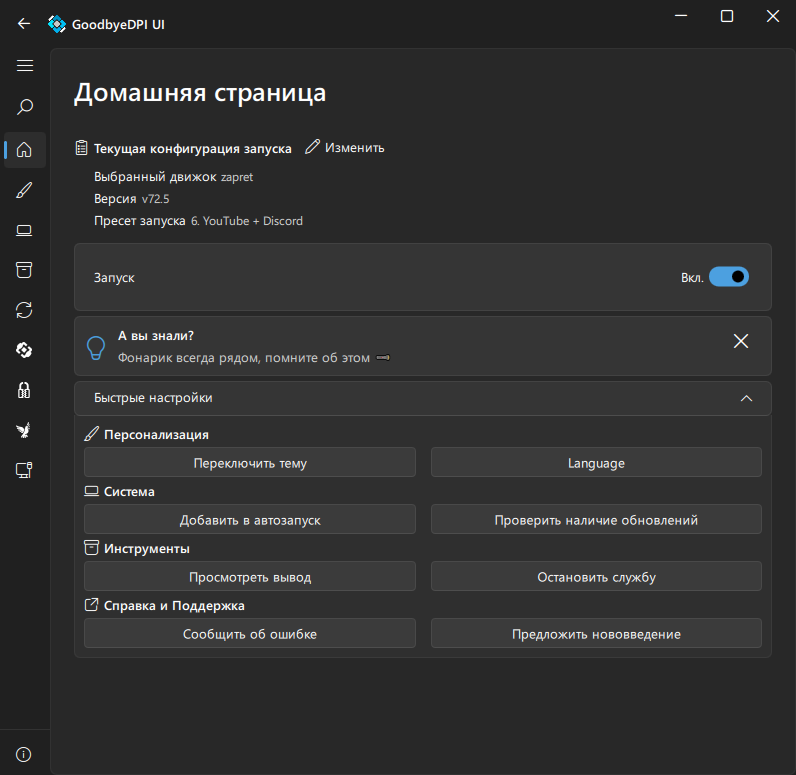796x775 pixels.
Task: Click the monitor icon in sidebar
Action: pyautogui.click(x=25, y=470)
